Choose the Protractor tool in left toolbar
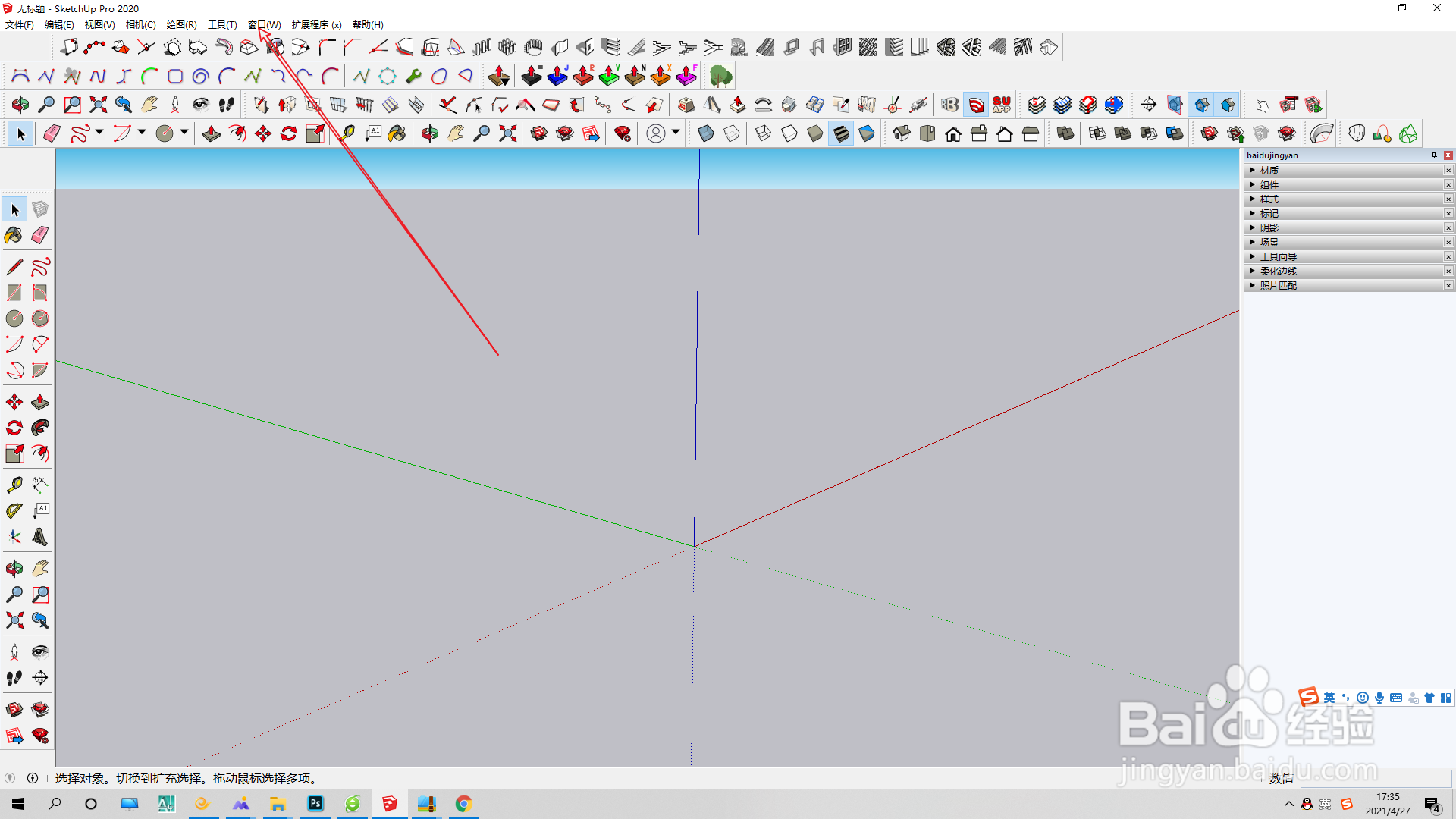Image resolution: width=1456 pixels, height=819 pixels. tap(14, 511)
